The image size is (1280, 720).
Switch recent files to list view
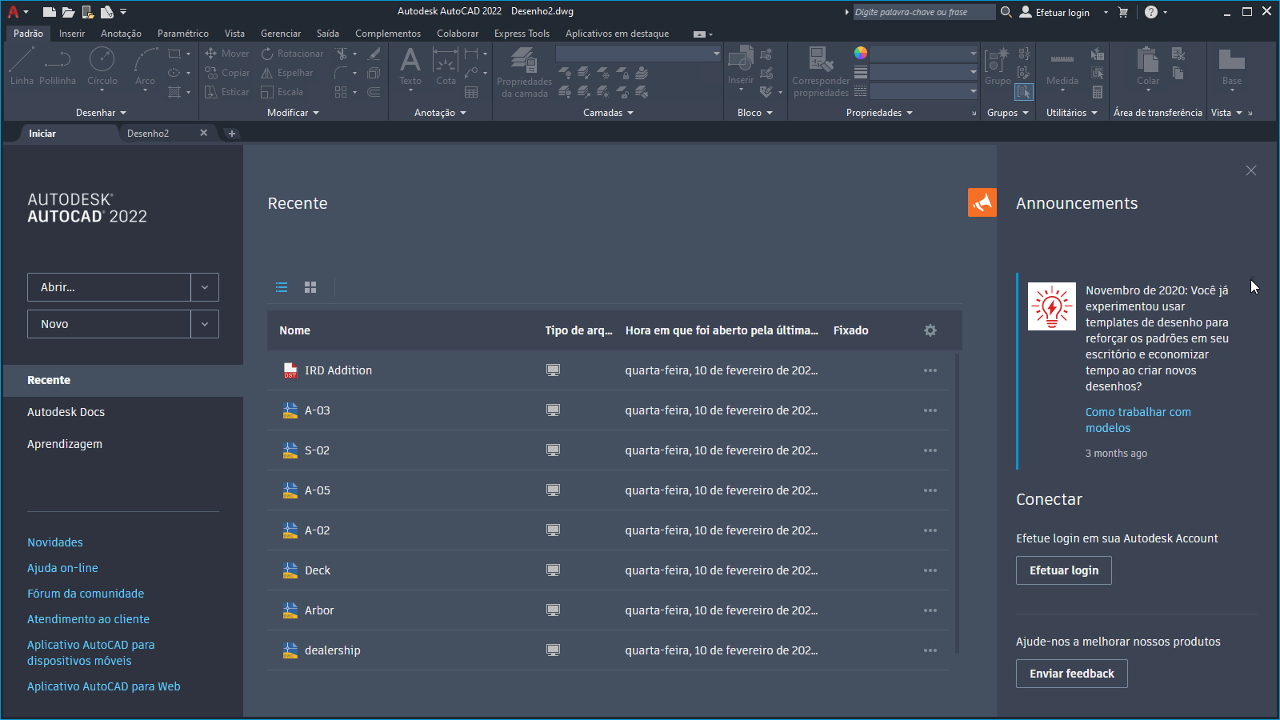click(x=282, y=287)
